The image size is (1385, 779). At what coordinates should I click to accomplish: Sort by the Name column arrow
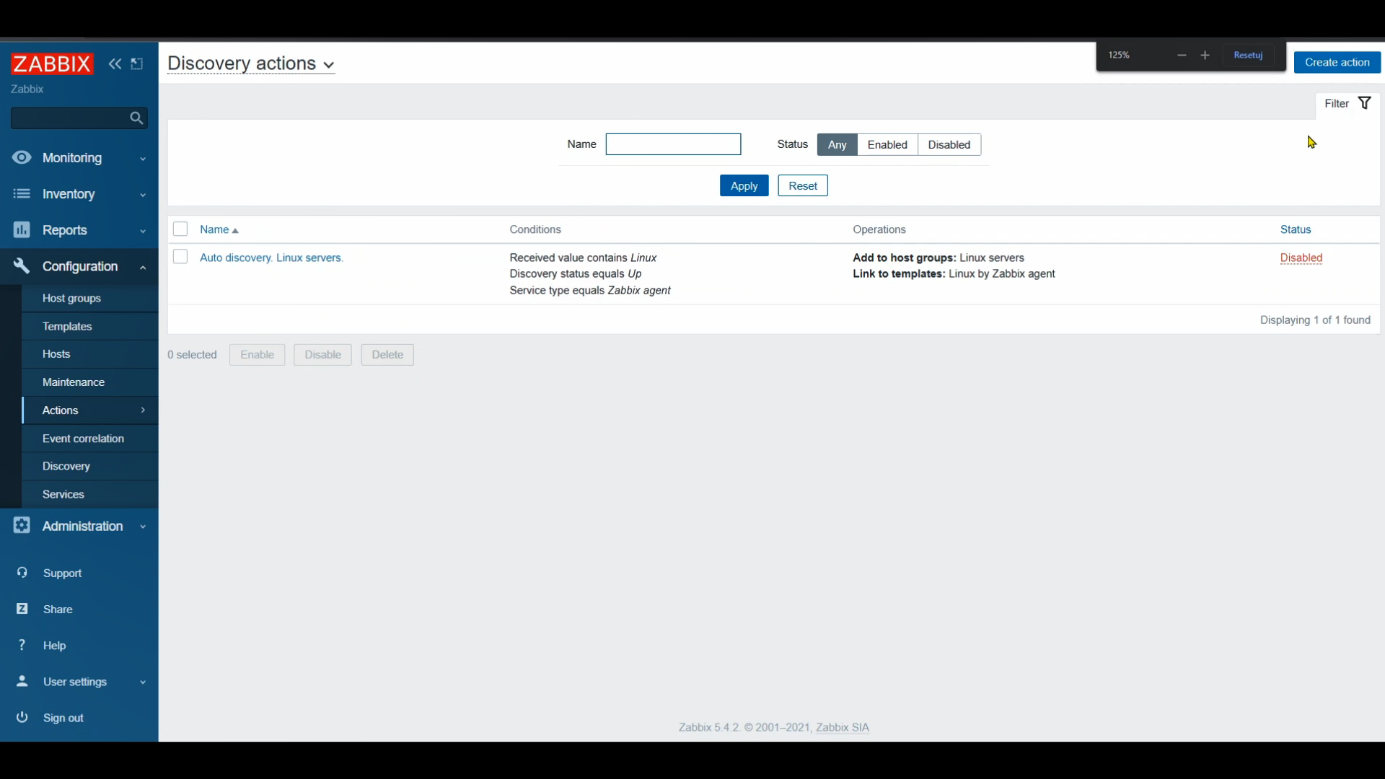(x=235, y=230)
